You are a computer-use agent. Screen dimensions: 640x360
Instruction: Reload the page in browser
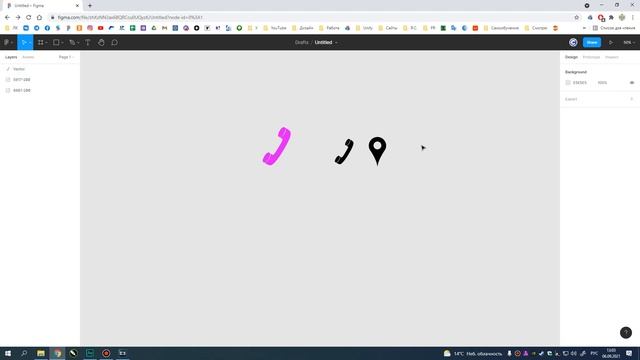pyautogui.click(x=29, y=17)
